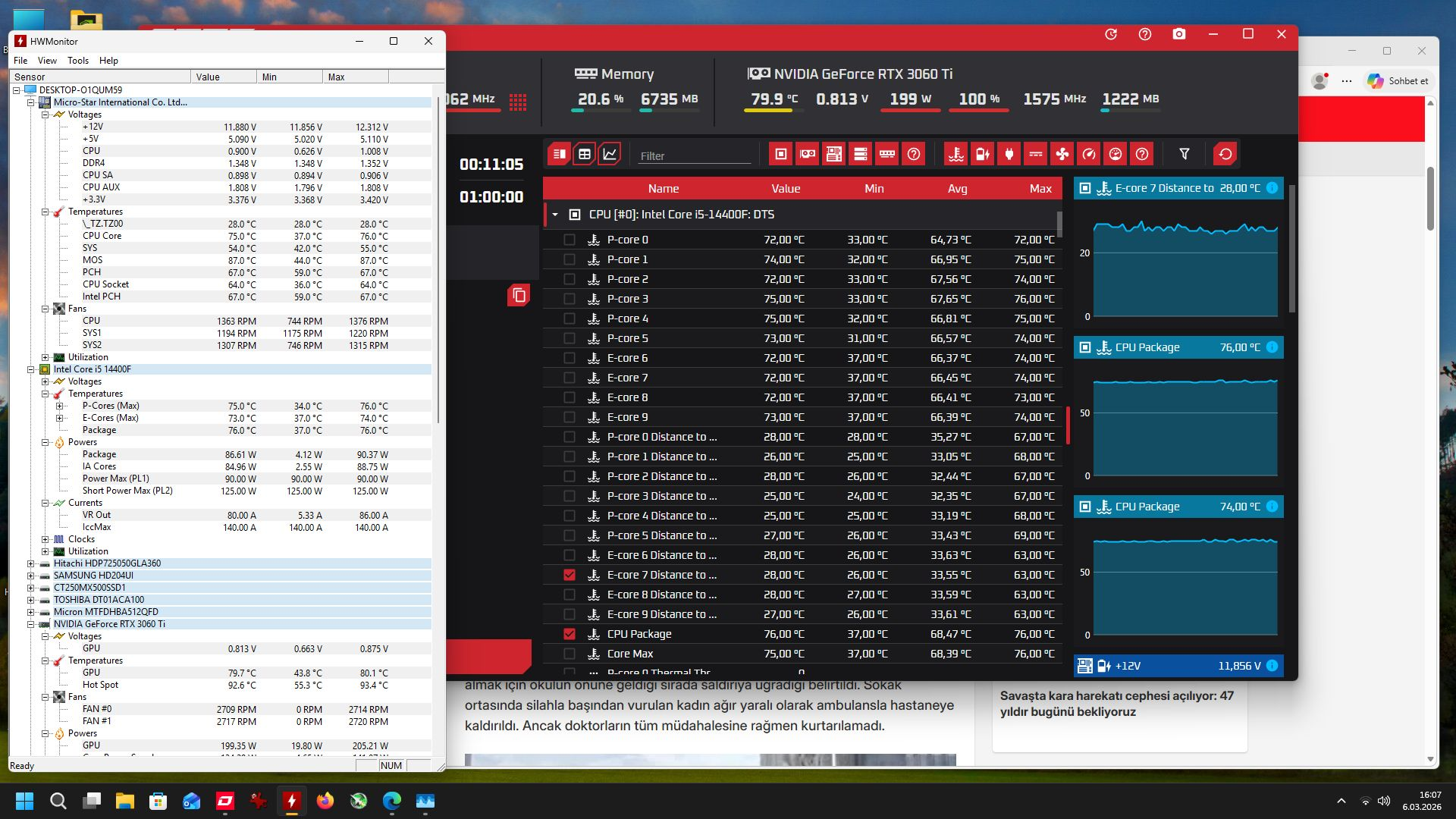Select the table view layout icon
The width and height of the screenshot is (1456, 819).
coord(585,155)
